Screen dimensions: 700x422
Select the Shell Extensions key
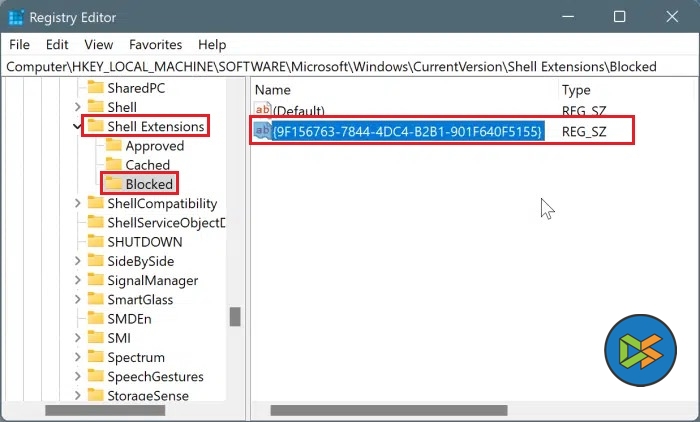click(155, 126)
